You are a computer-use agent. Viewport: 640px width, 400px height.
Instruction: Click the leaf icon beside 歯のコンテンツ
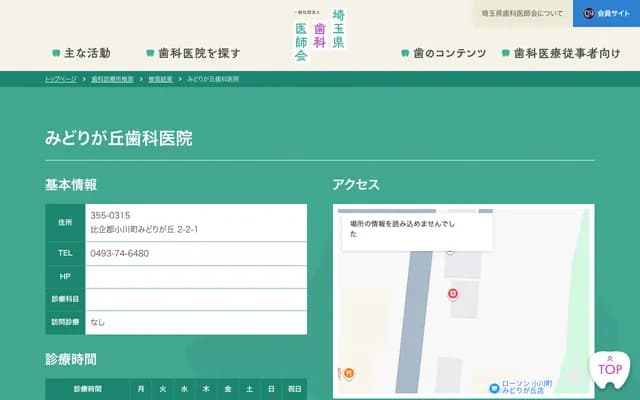point(404,53)
